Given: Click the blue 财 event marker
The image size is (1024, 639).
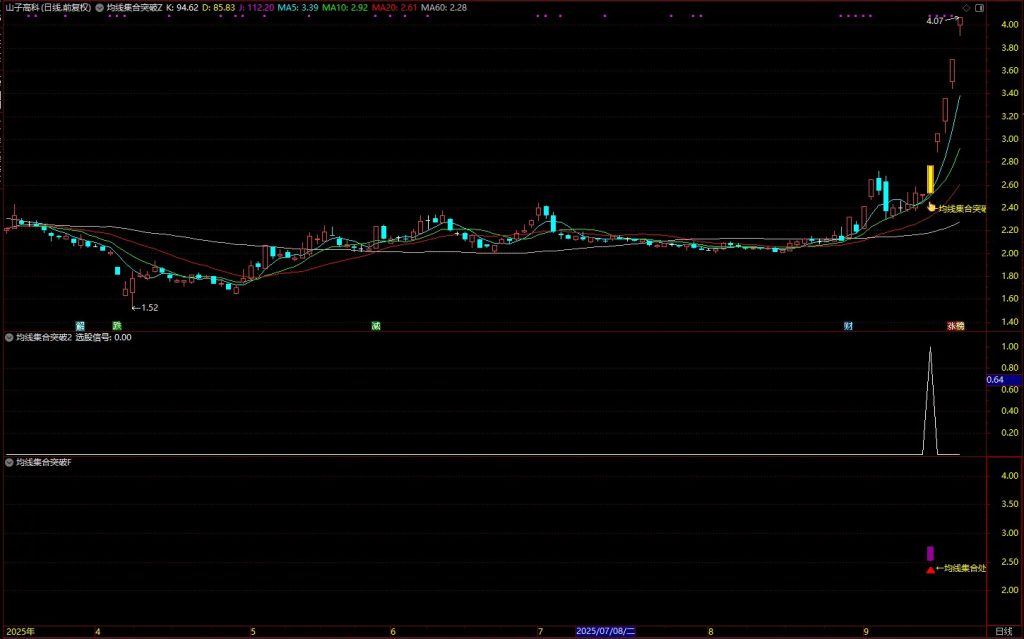Looking at the screenshot, I should tap(848, 325).
